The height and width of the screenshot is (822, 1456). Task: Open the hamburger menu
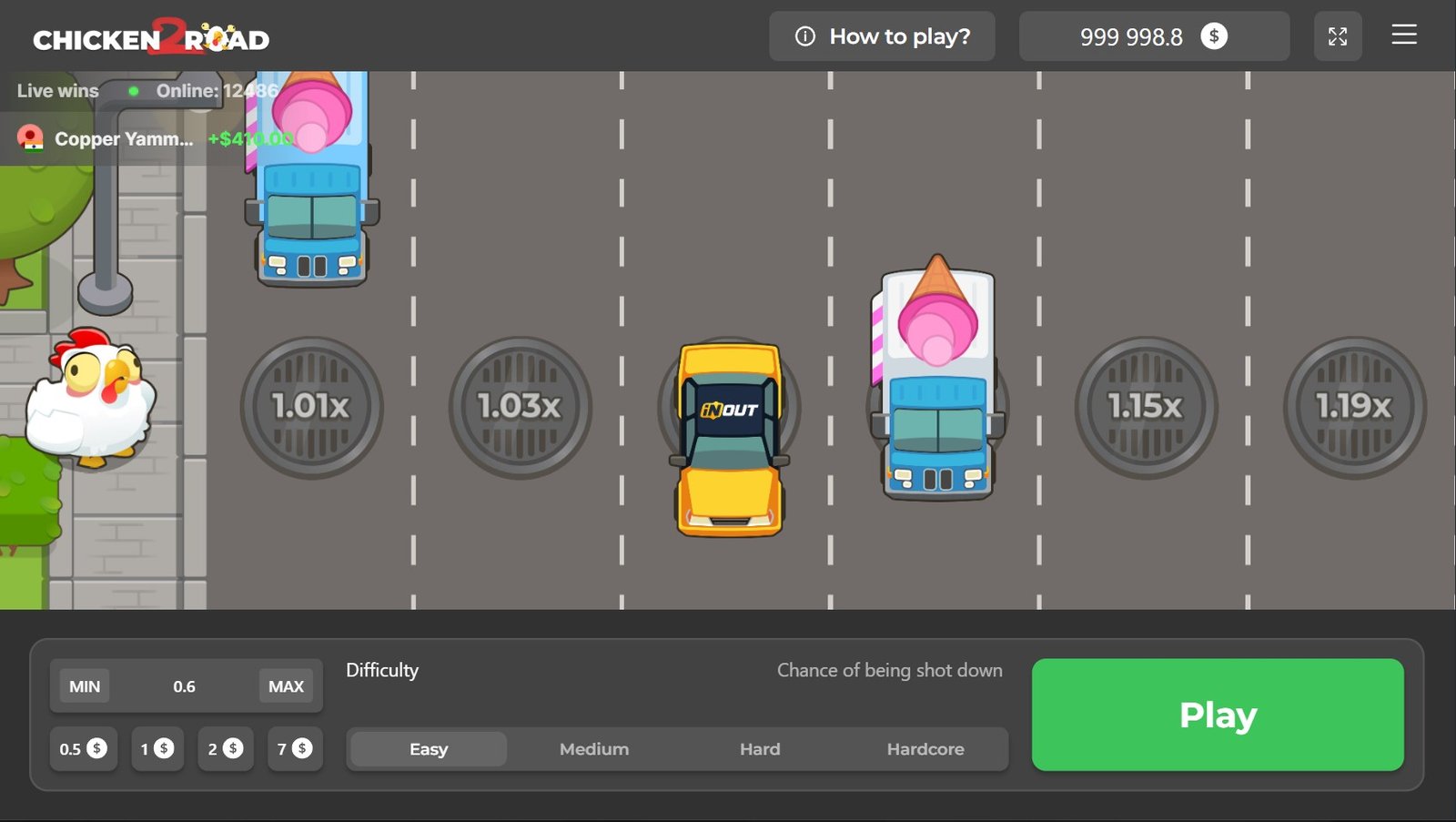click(1403, 36)
